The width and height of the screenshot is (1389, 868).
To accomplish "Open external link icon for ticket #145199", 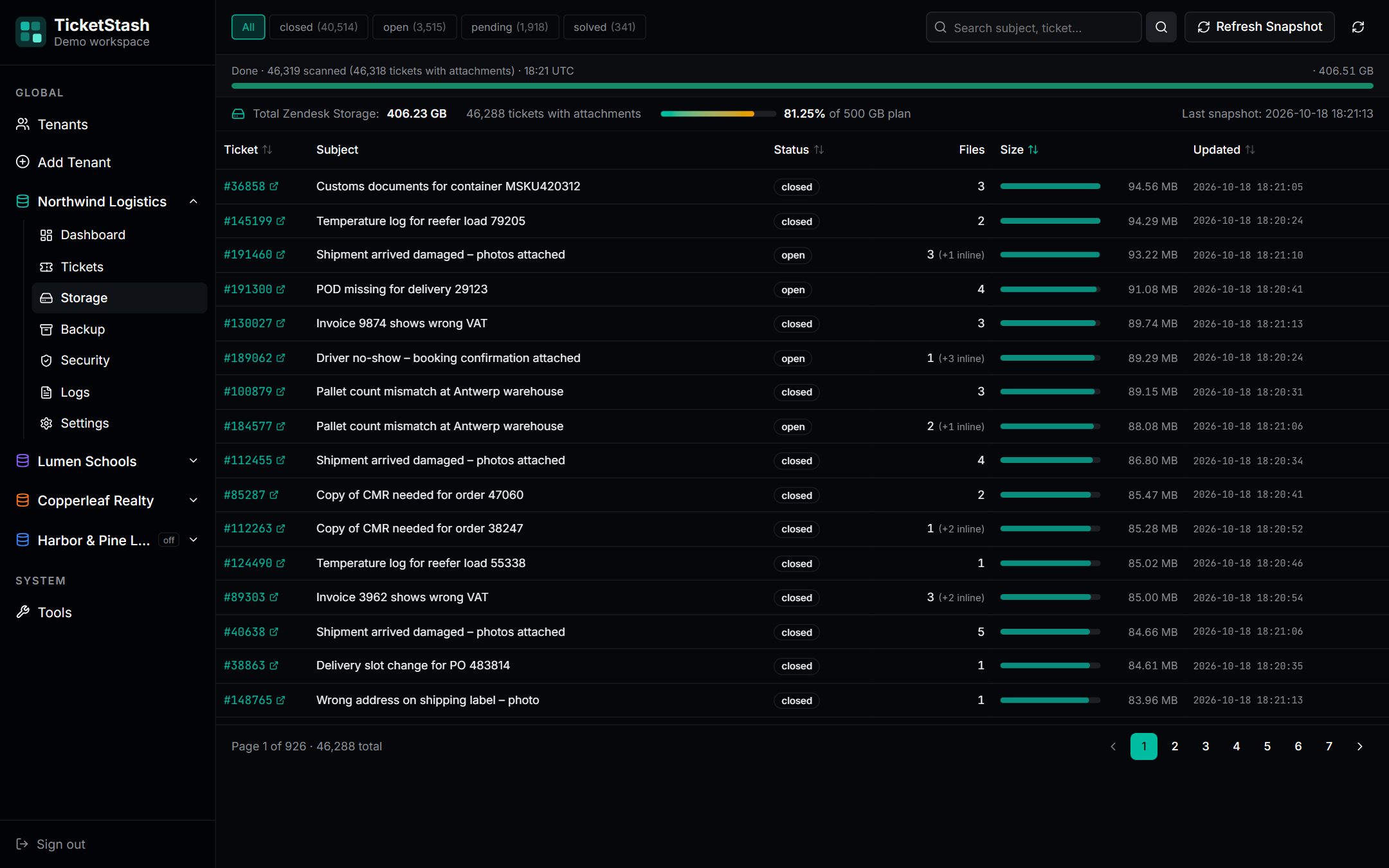I will 281,221.
